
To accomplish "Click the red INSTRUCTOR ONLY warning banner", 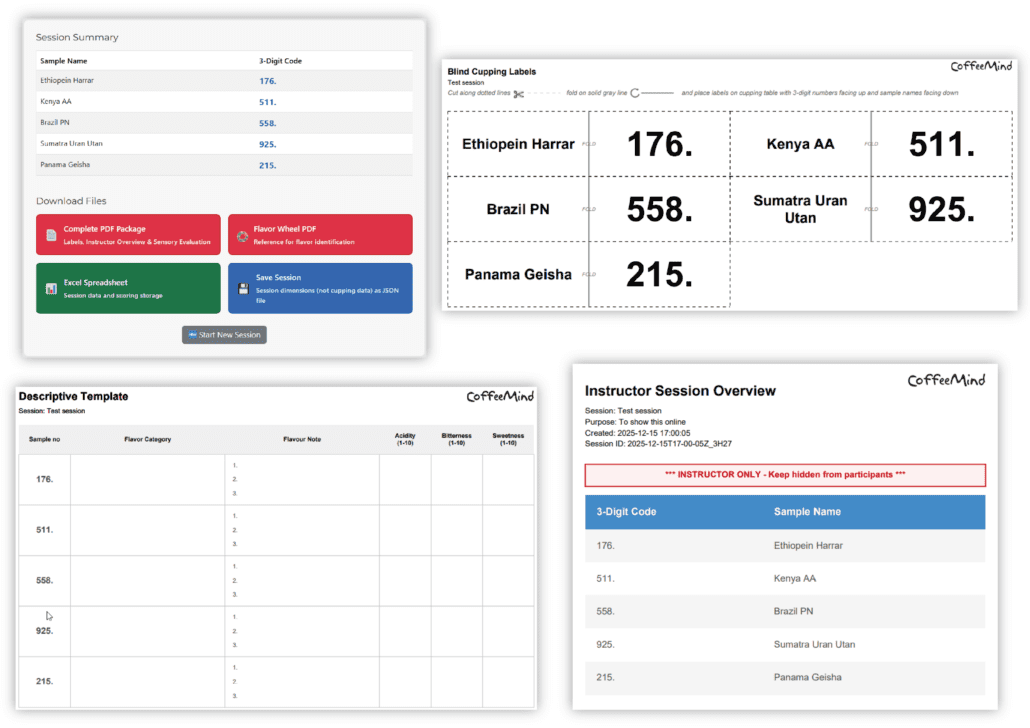I will tap(785, 474).
